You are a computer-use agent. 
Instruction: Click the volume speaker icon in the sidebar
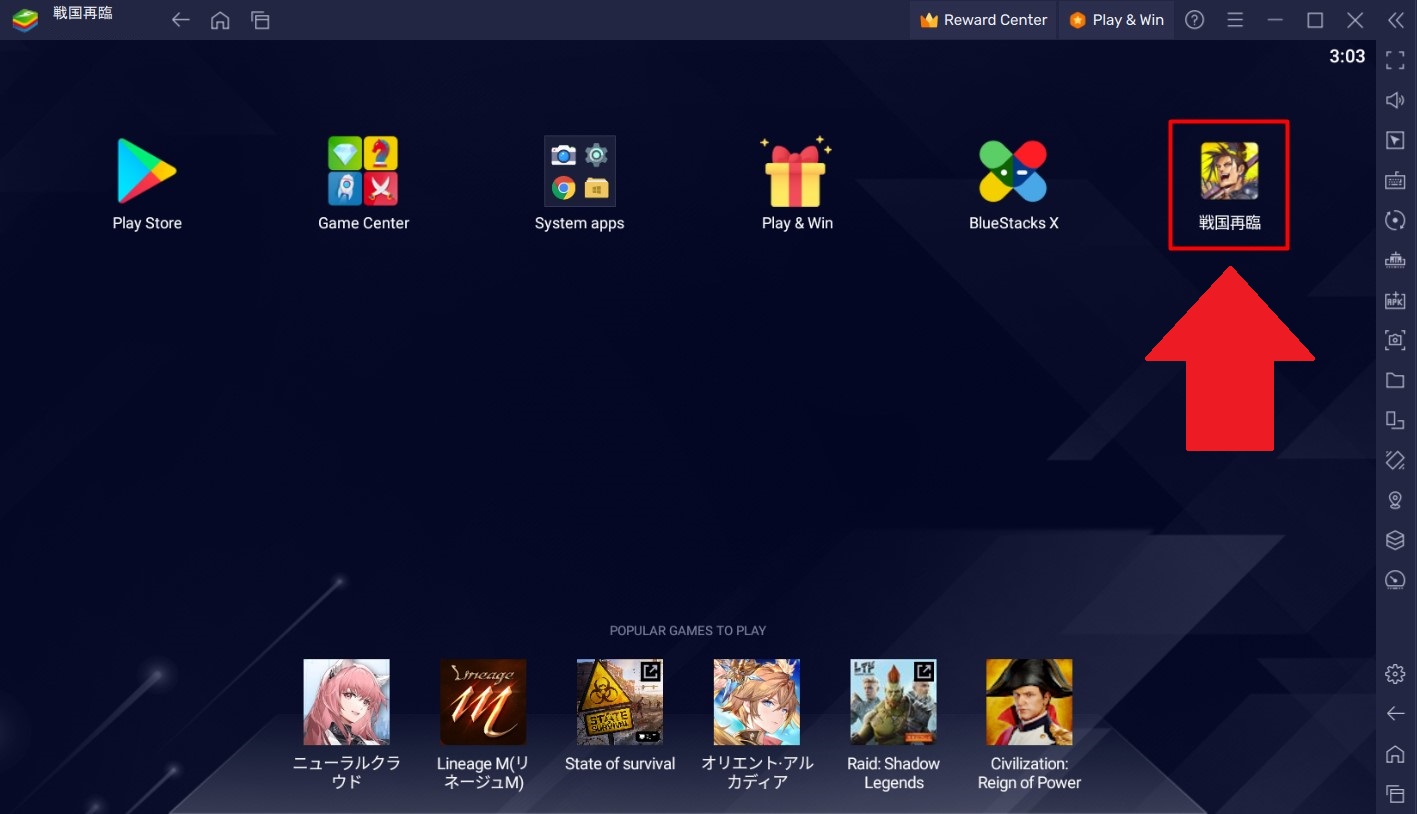pos(1395,100)
